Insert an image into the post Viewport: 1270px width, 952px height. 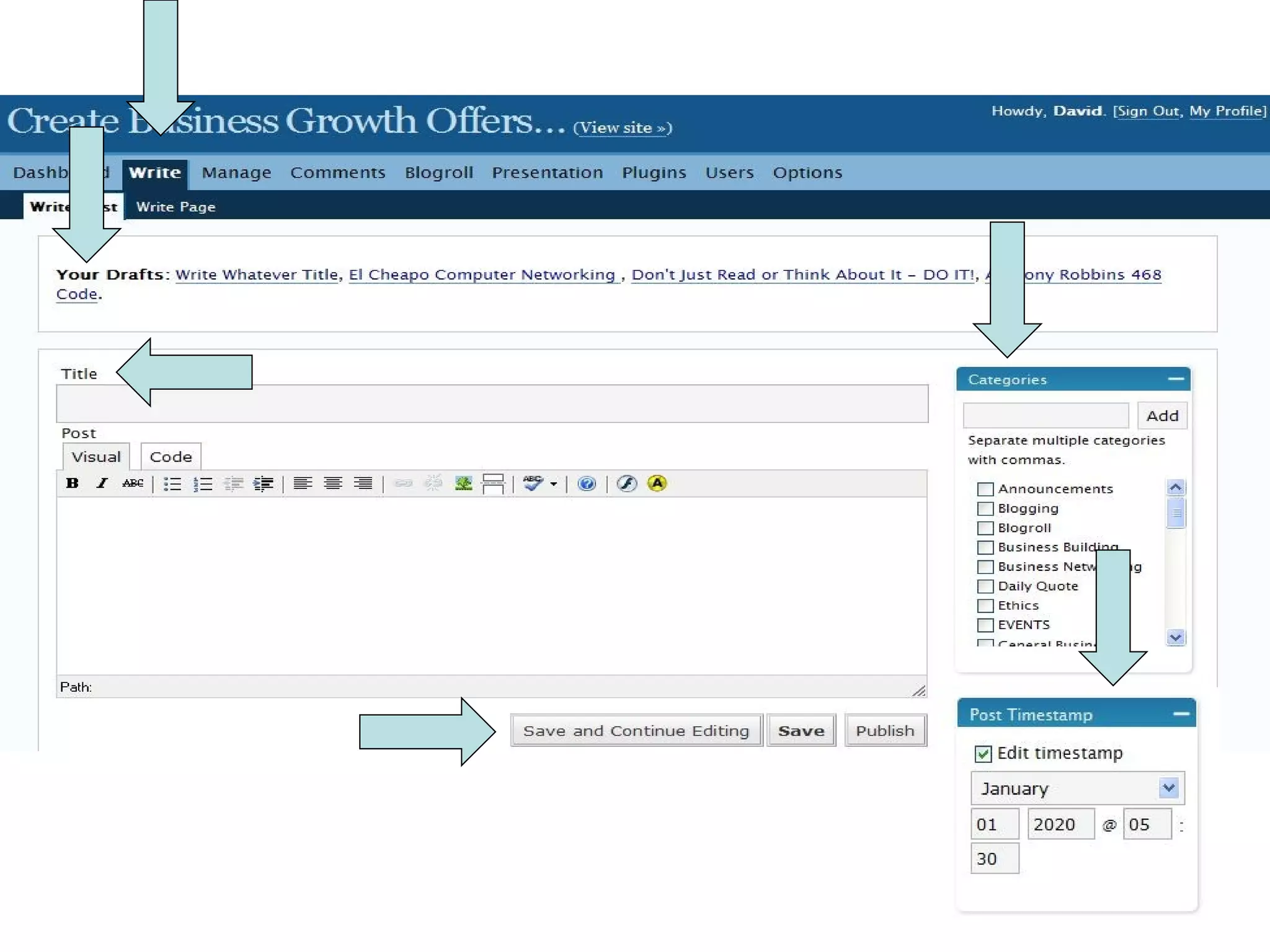pyautogui.click(x=463, y=483)
